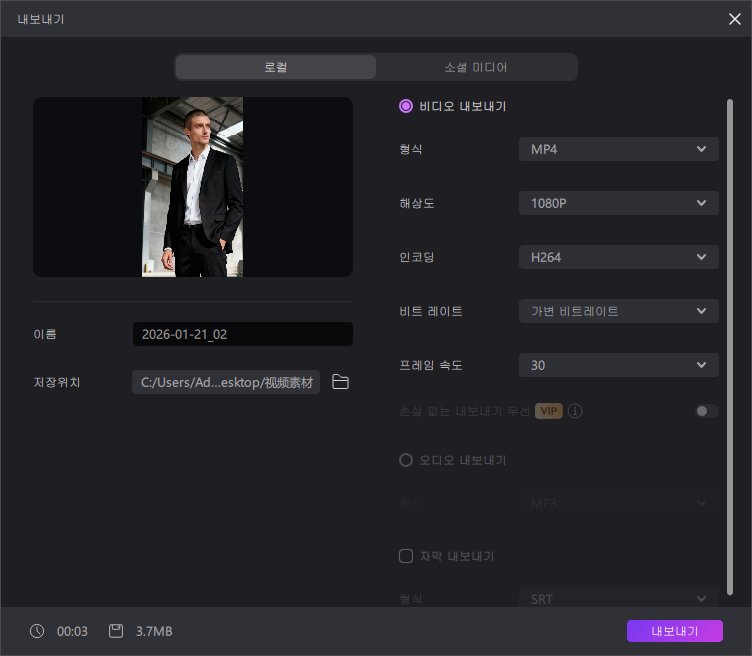
Task: Select the 오디오 내보내기 radio button
Action: [x=406, y=460]
